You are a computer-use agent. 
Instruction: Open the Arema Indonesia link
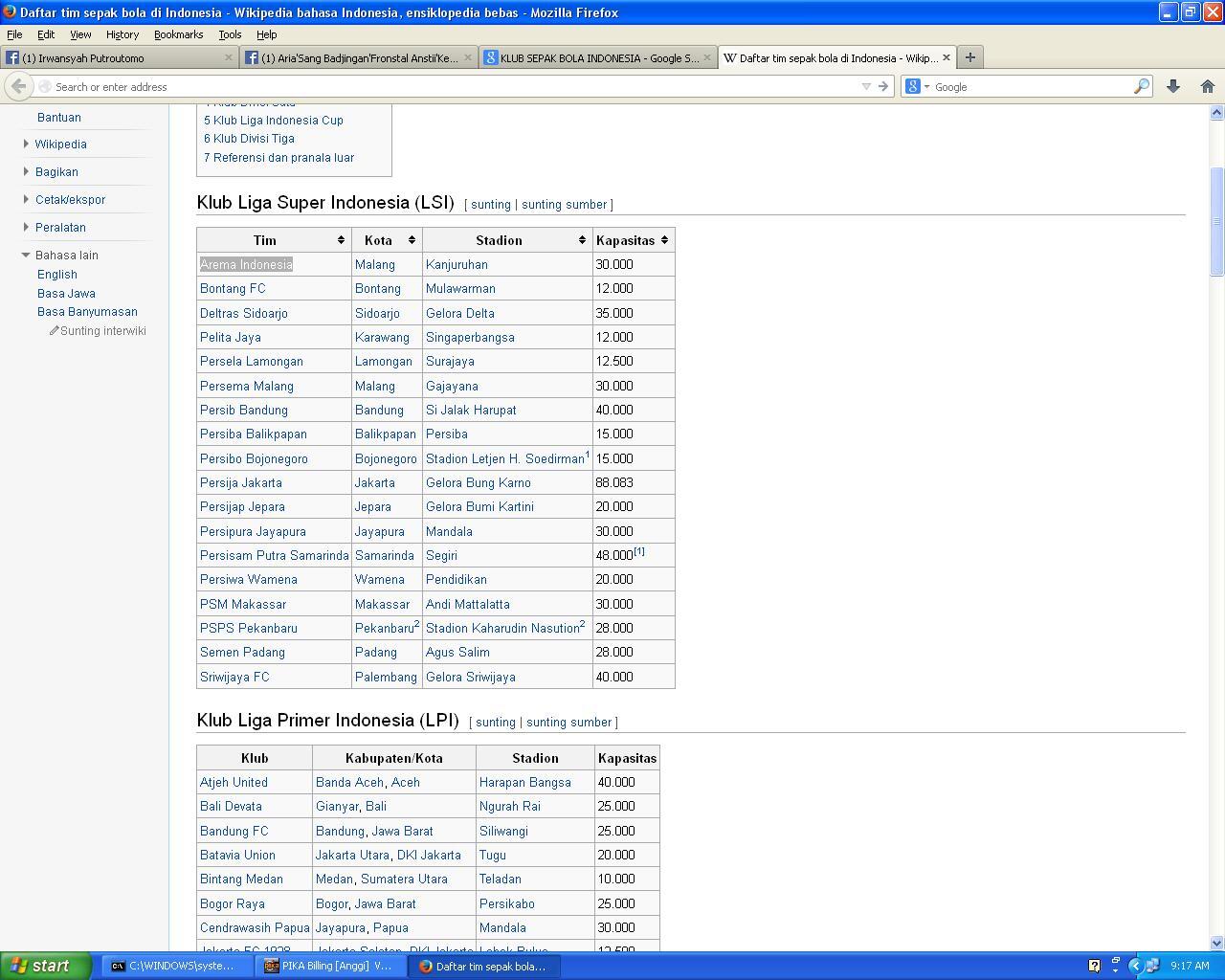point(246,264)
